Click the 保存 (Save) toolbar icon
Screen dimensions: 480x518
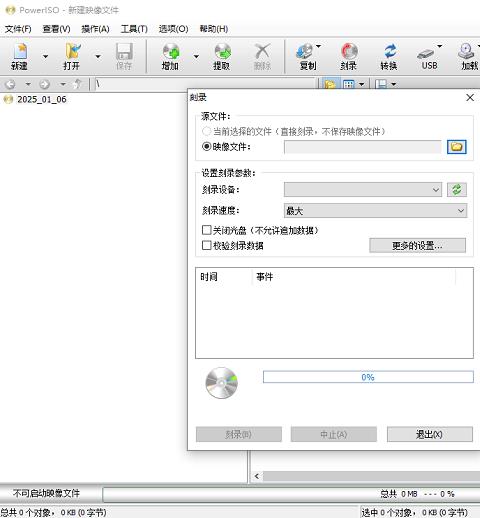click(124, 56)
